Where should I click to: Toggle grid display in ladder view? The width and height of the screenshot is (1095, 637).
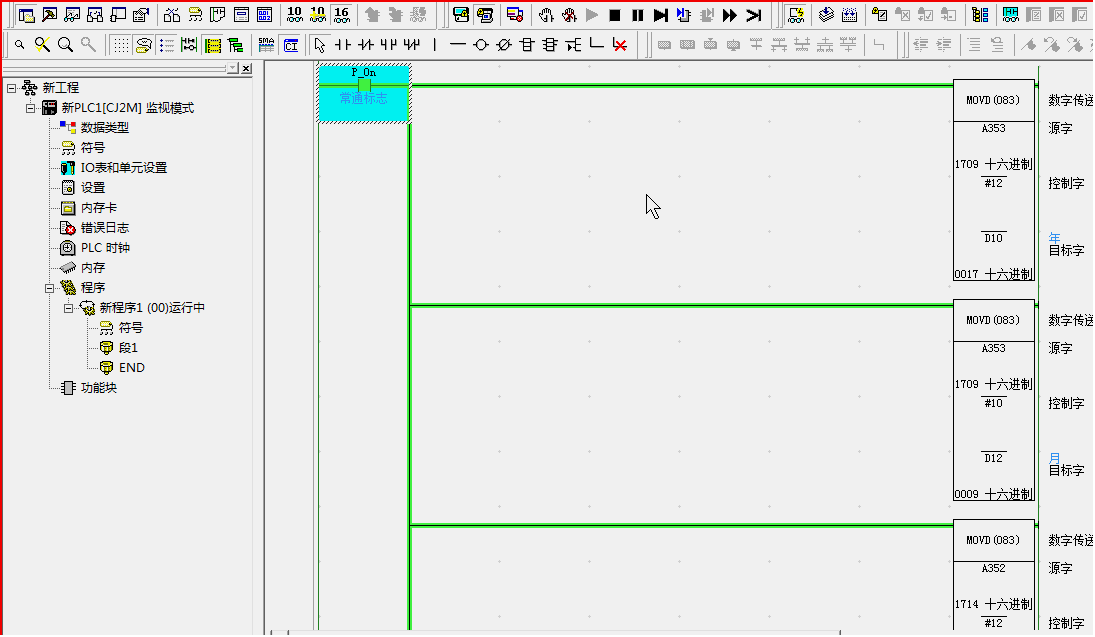coord(120,45)
